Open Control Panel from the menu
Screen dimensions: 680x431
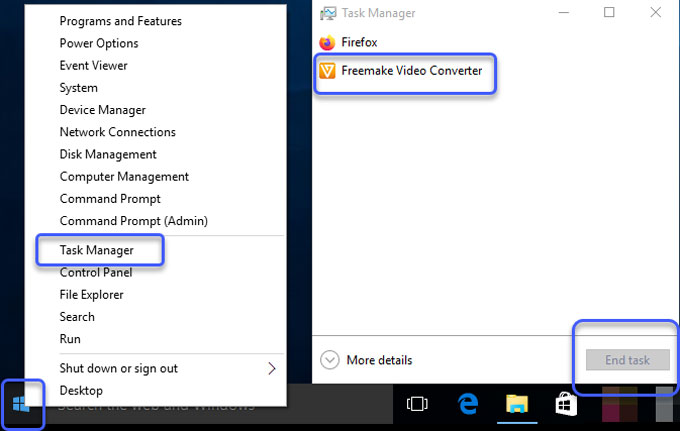(95, 272)
